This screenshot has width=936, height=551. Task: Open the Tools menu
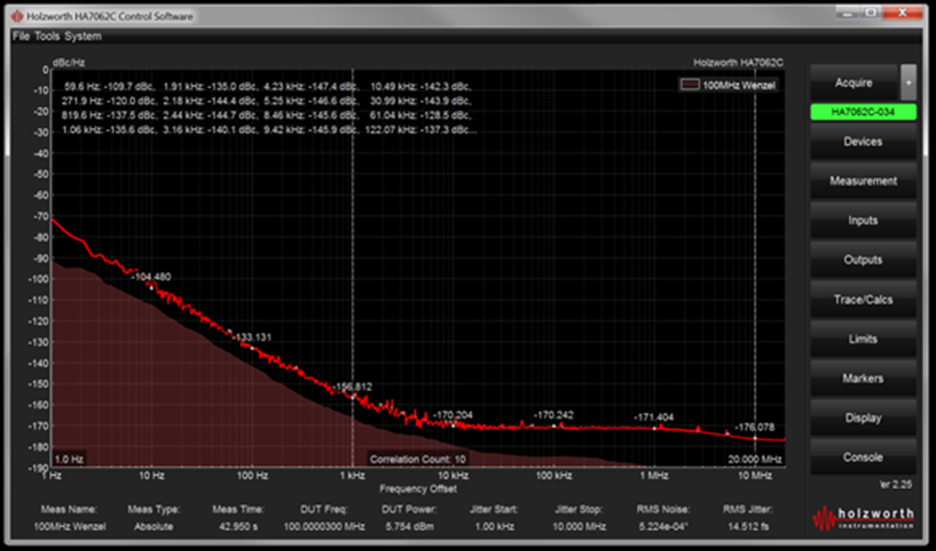pos(47,36)
